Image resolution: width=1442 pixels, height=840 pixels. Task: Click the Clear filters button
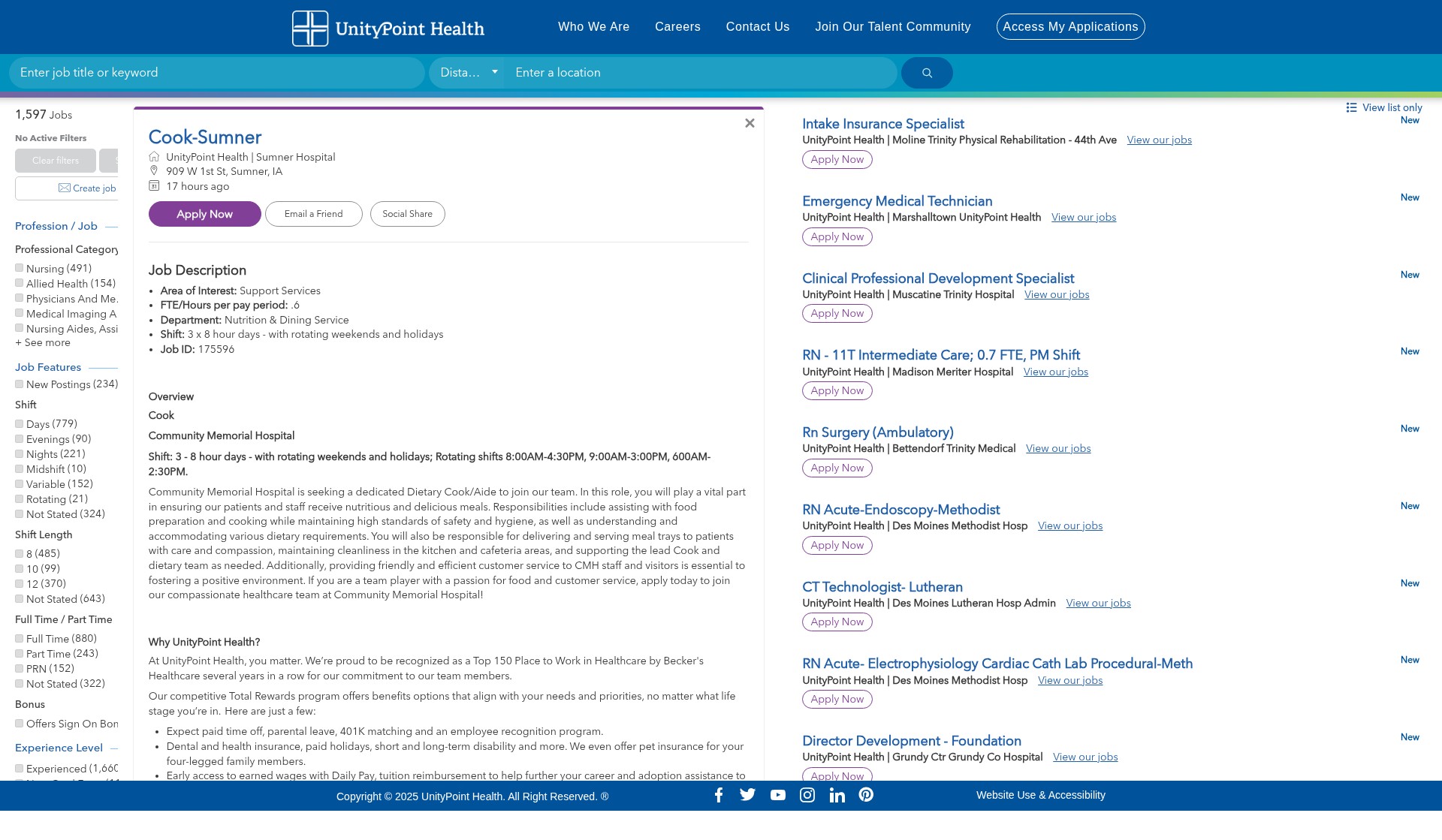coord(56,161)
